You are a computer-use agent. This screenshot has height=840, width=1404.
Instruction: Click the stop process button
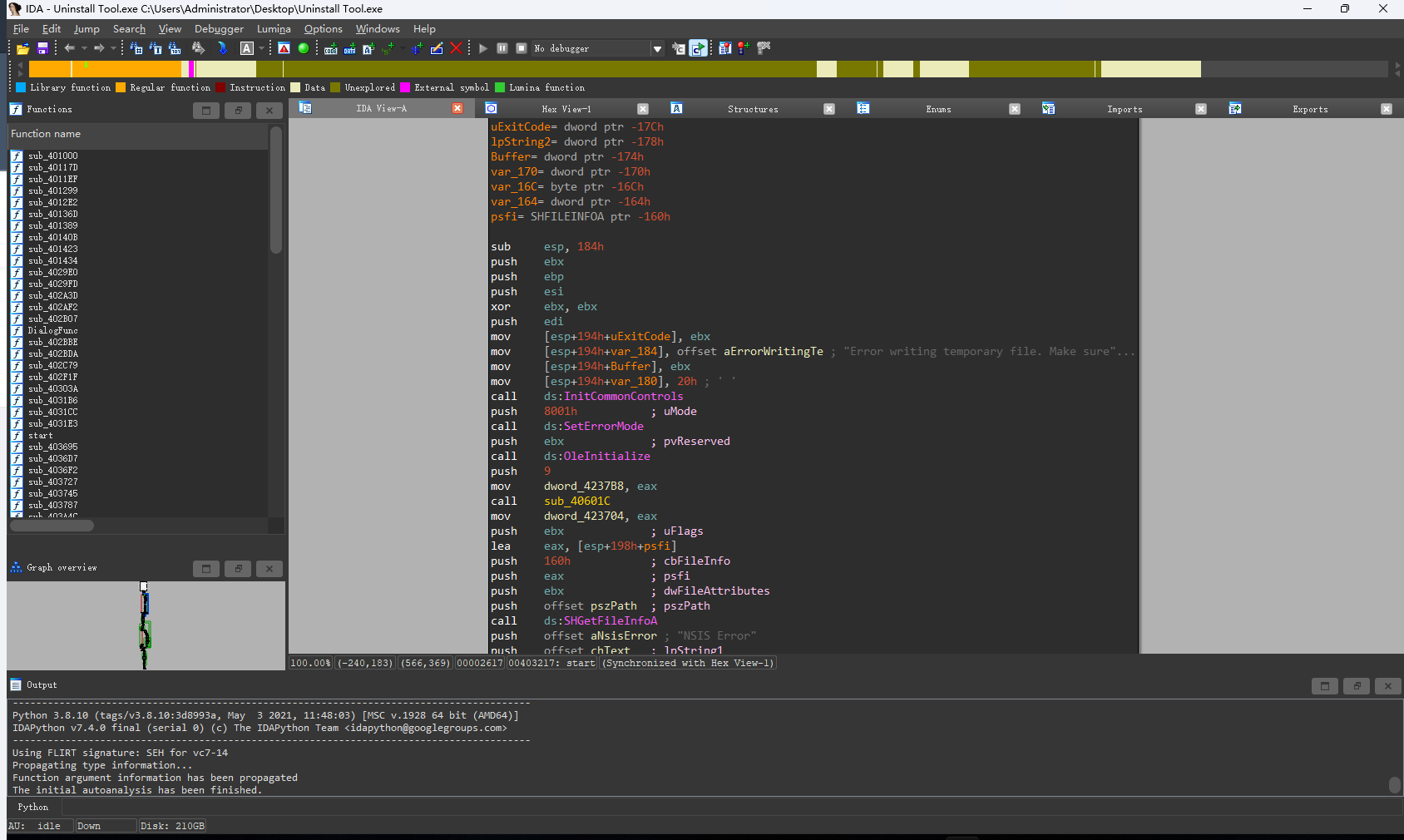click(x=522, y=48)
